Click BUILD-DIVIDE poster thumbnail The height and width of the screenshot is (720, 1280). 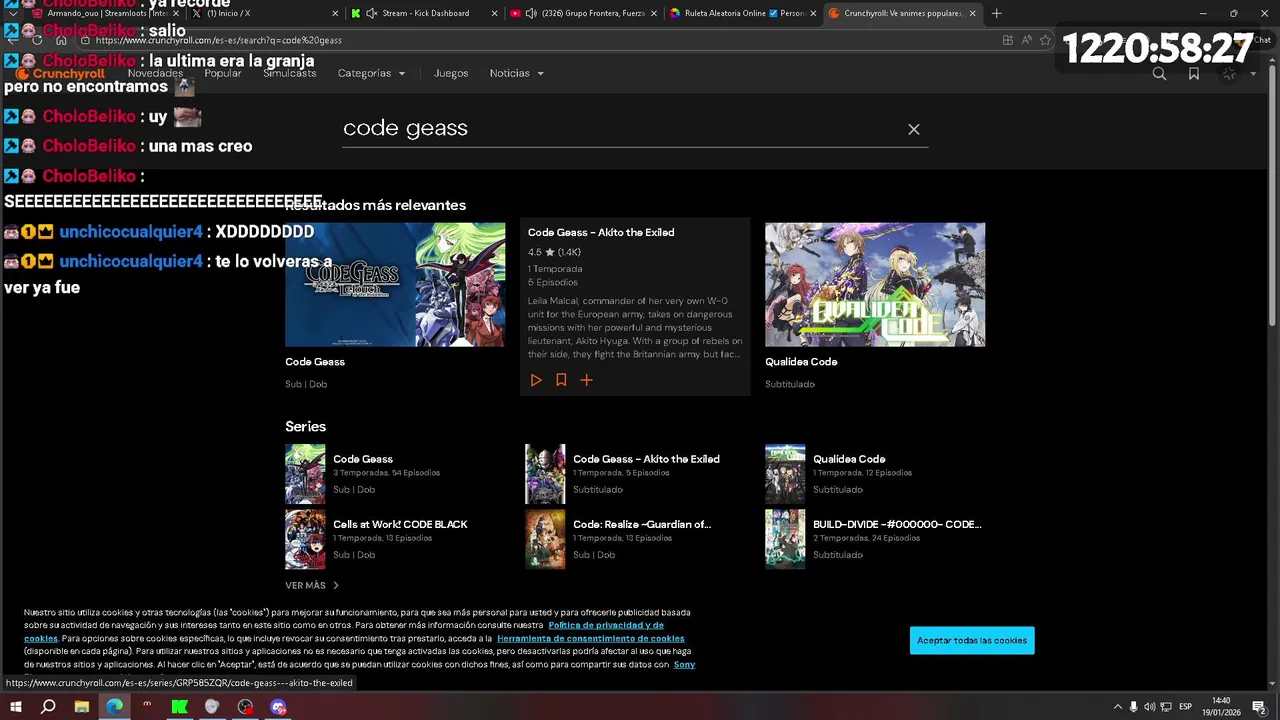785,539
